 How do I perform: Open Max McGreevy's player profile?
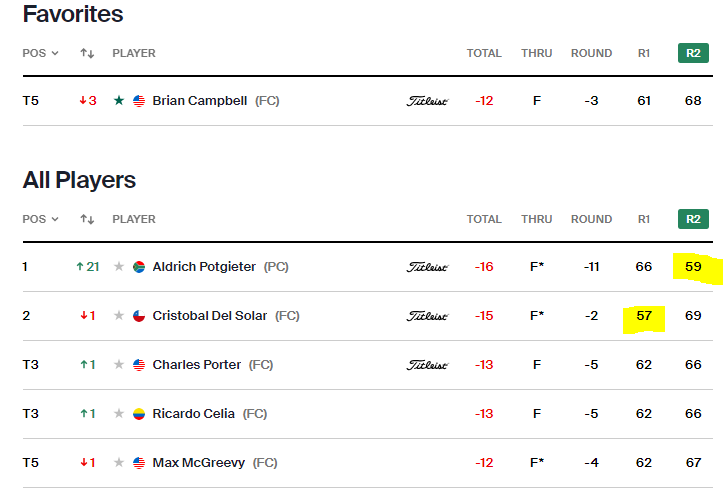coord(198,463)
